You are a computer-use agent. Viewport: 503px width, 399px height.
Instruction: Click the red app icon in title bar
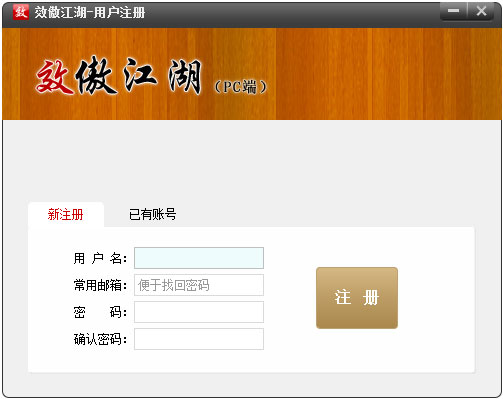21,12
